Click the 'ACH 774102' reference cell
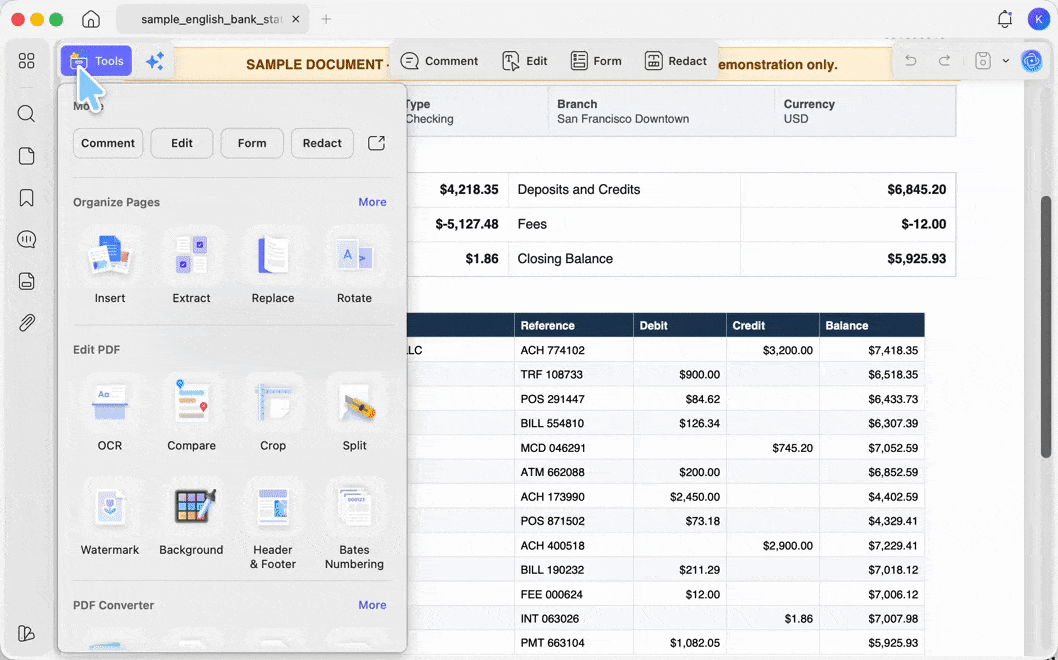 [553, 350]
